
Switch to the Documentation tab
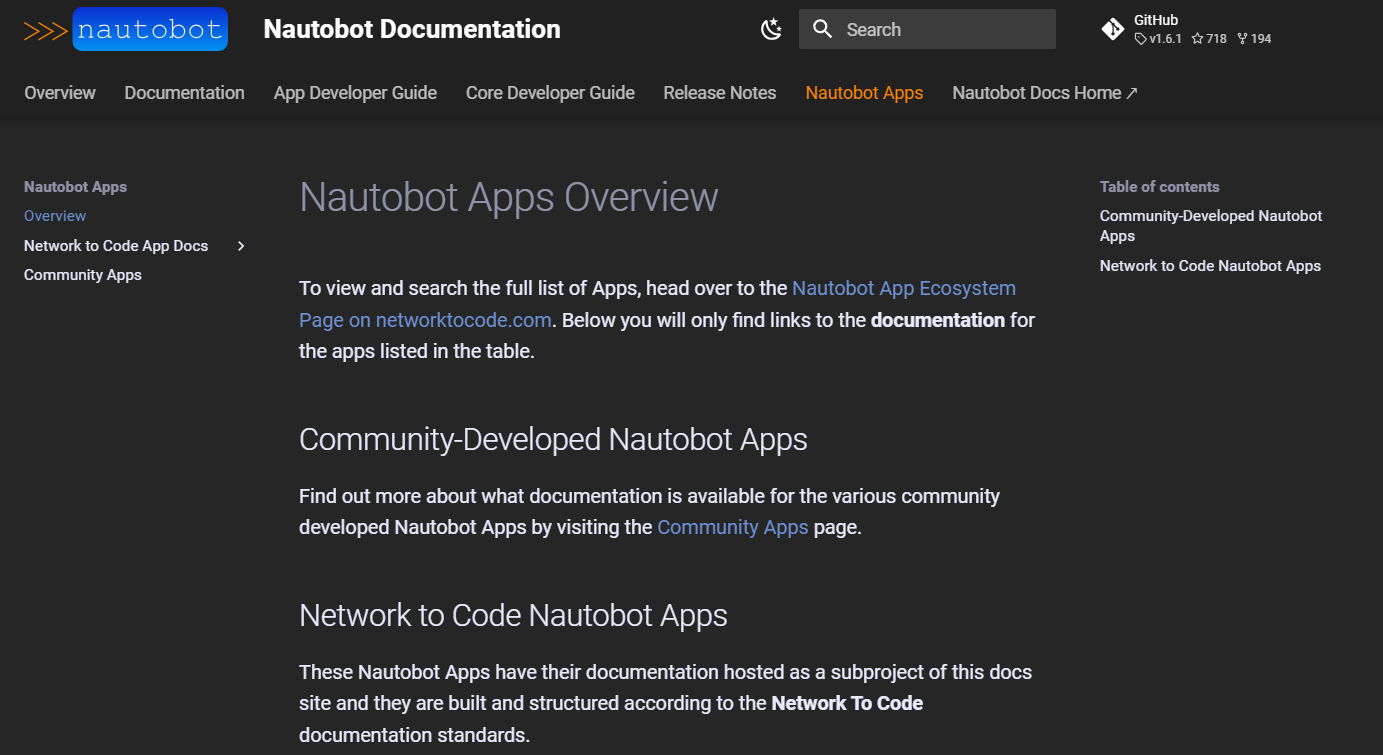[184, 93]
